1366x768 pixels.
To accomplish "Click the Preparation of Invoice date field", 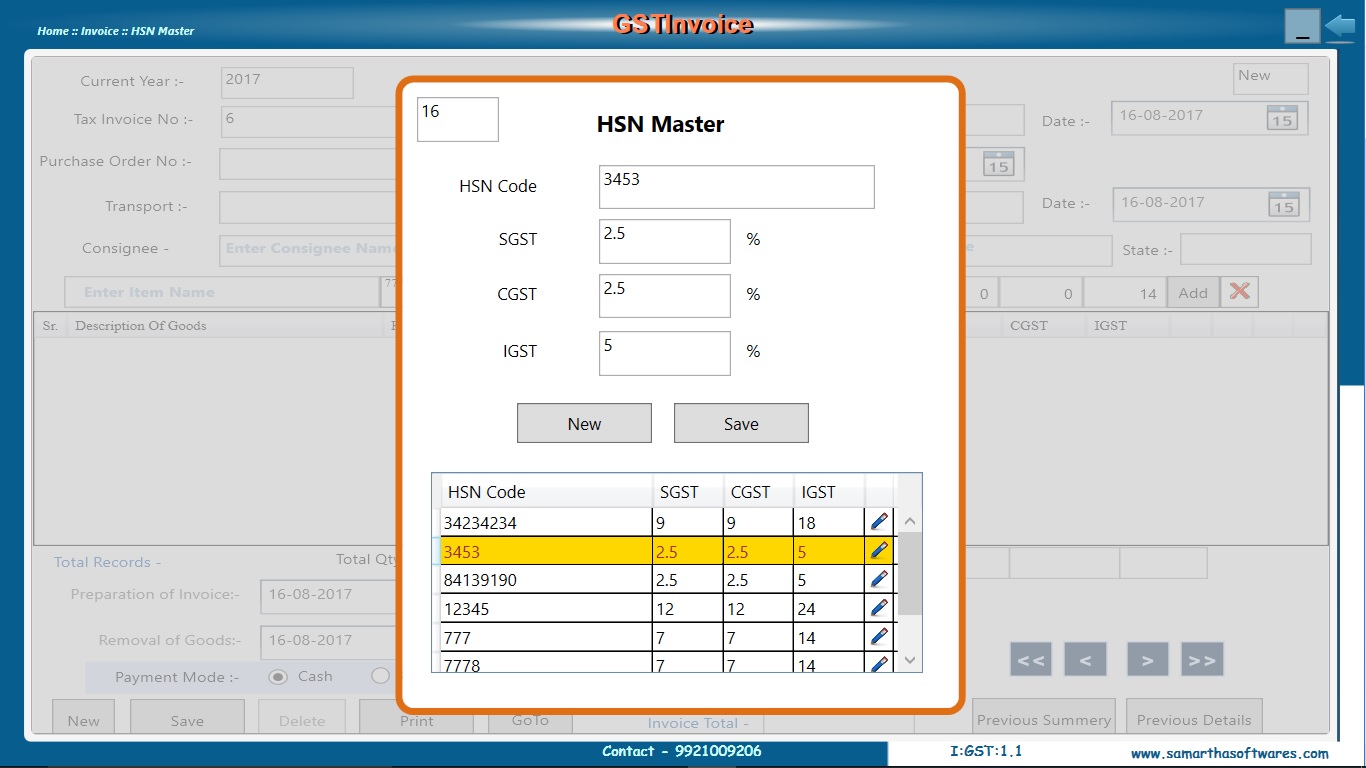I will pyautogui.click(x=330, y=596).
